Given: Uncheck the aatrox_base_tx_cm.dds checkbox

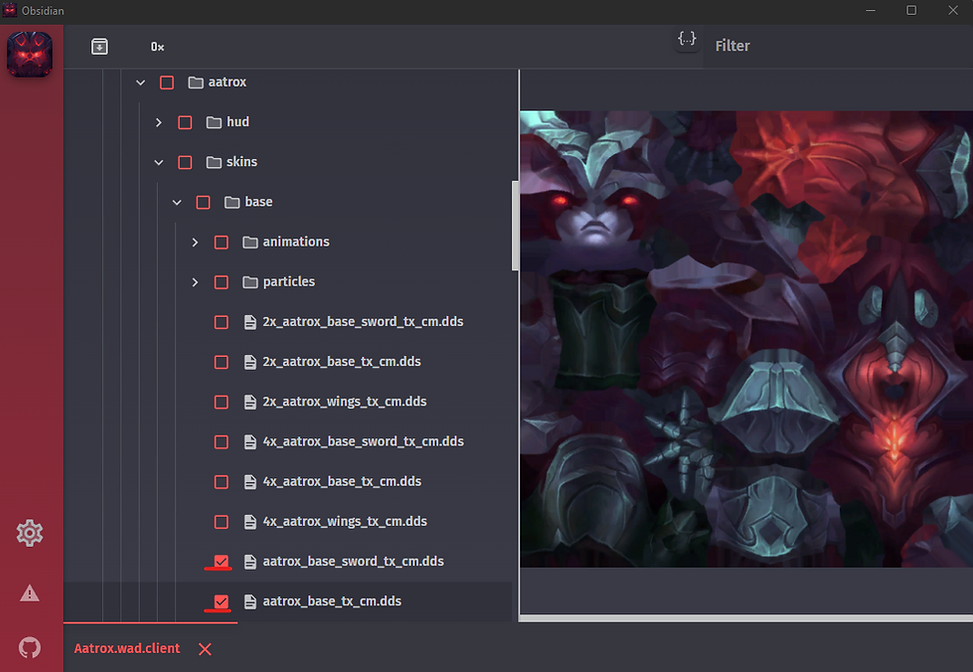Looking at the screenshot, I should pyautogui.click(x=221, y=601).
